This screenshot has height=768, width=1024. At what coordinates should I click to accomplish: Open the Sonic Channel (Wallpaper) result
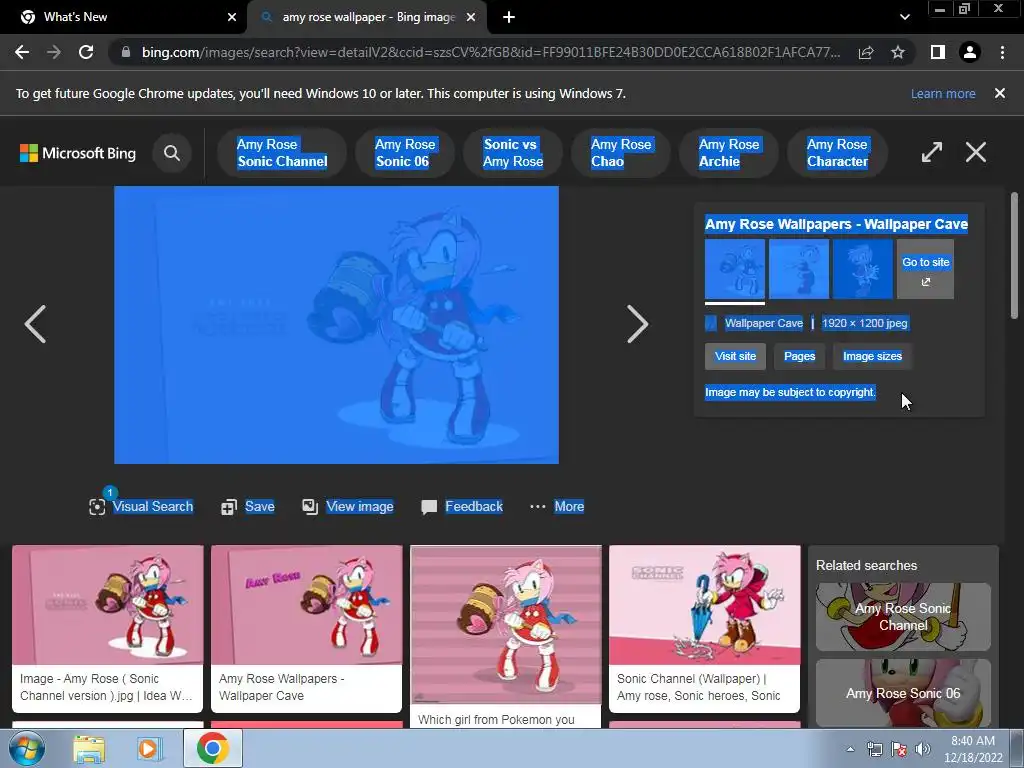click(705, 629)
